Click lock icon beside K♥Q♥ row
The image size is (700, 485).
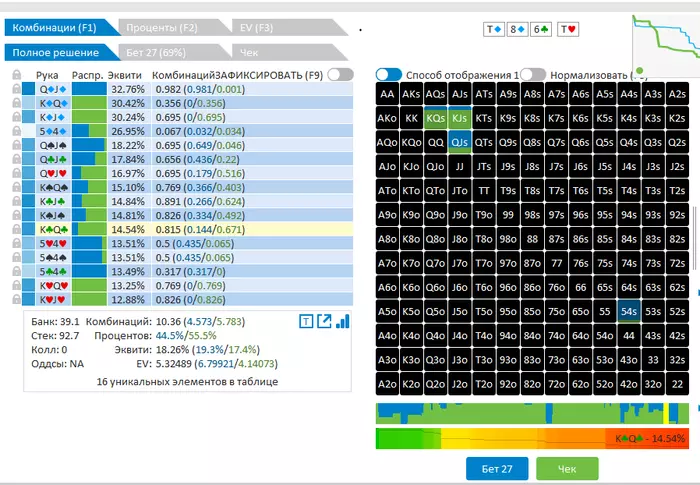(x=16, y=285)
